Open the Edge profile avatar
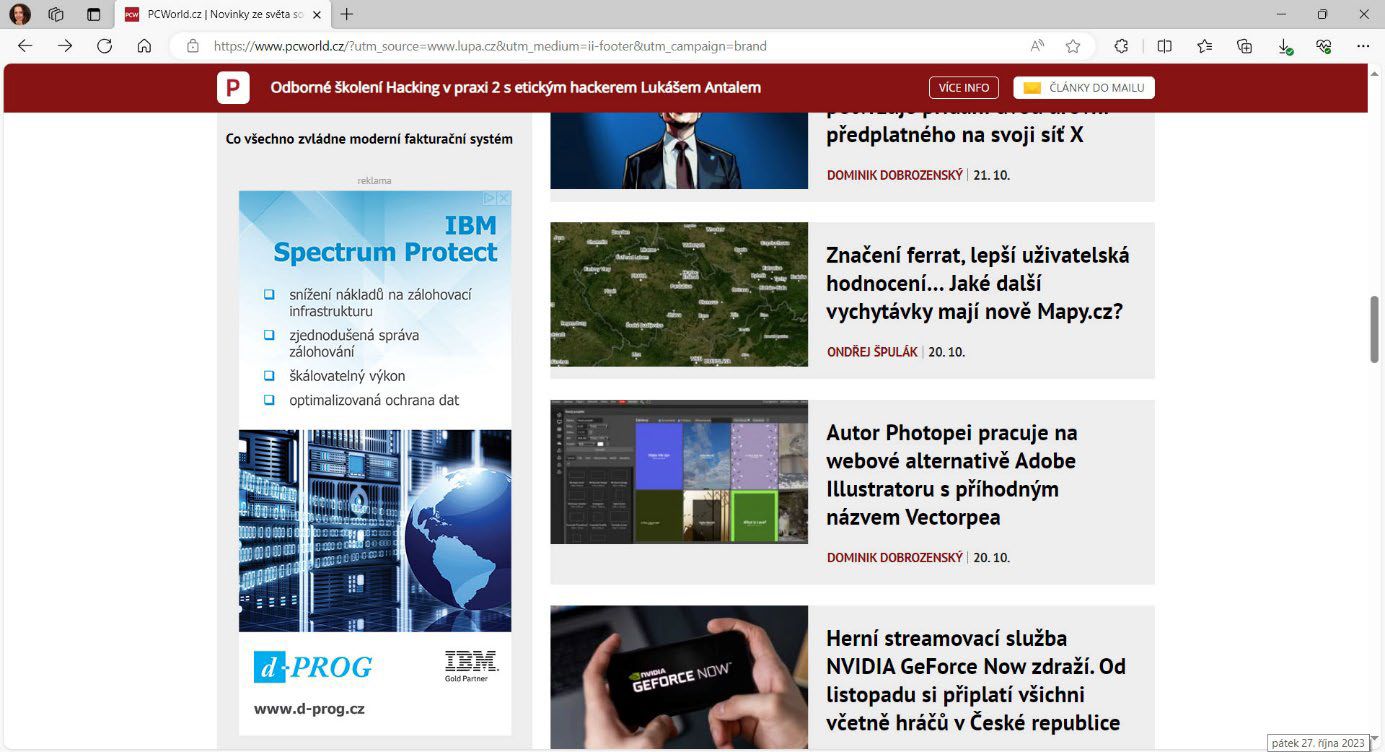 tap(20, 14)
